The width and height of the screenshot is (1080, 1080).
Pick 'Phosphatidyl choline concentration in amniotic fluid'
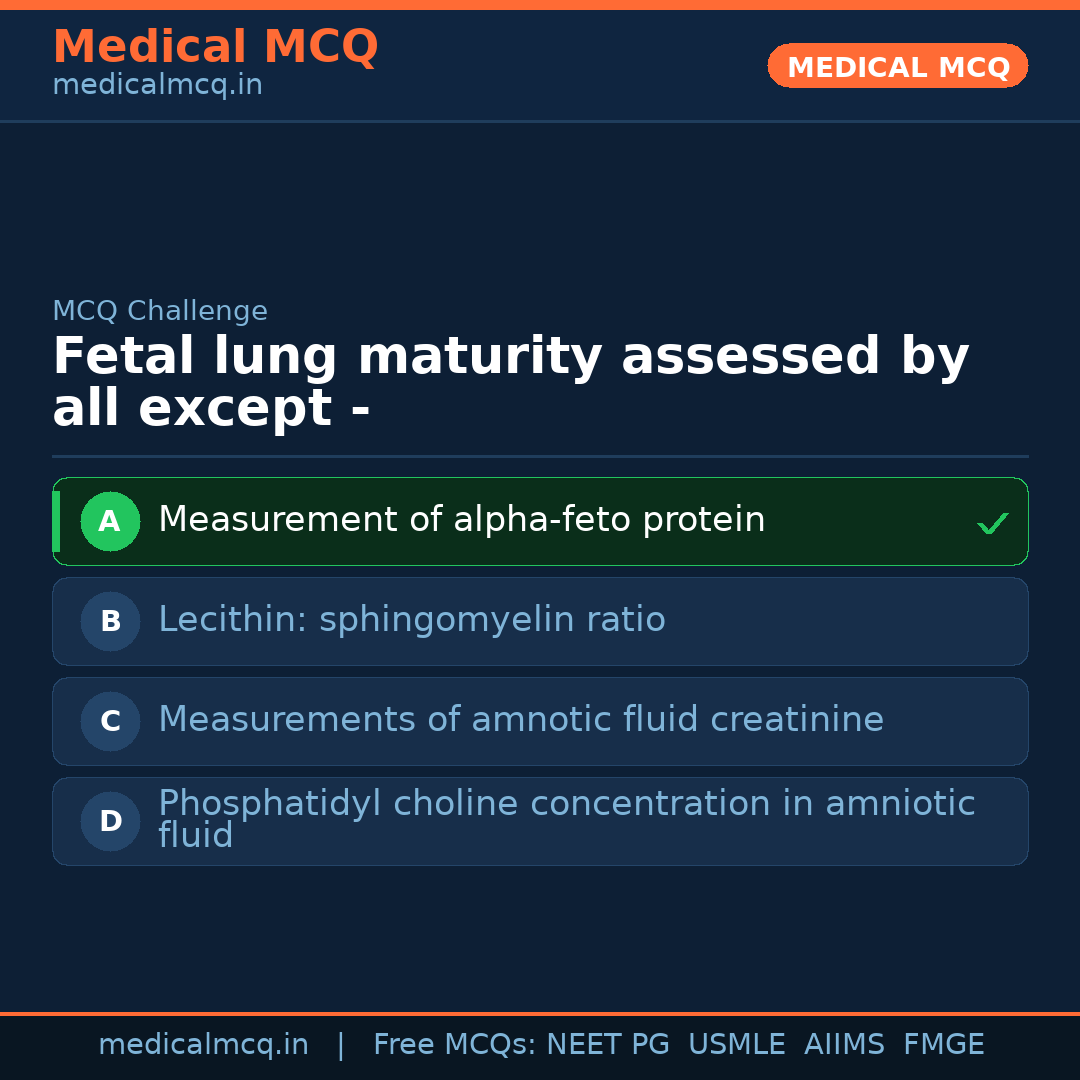click(x=566, y=819)
